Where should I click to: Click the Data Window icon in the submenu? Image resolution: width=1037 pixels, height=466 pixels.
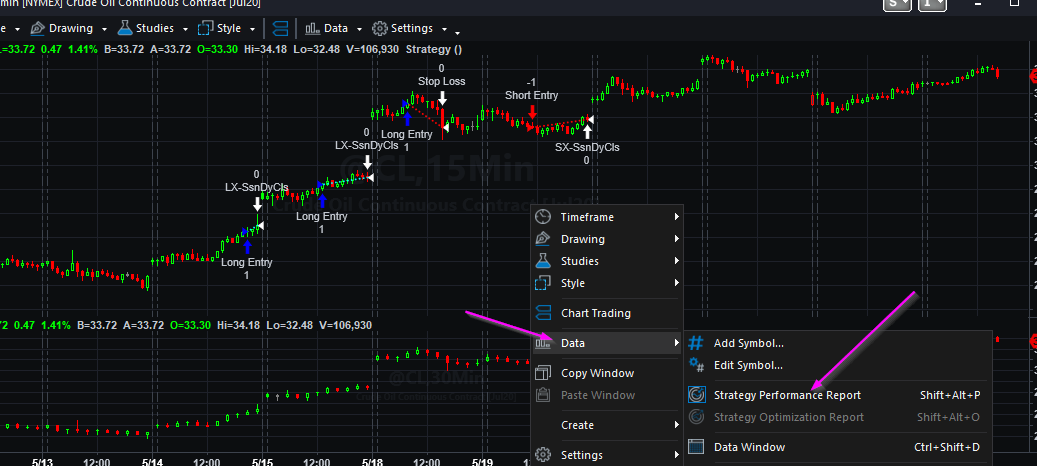pos(696,447)
